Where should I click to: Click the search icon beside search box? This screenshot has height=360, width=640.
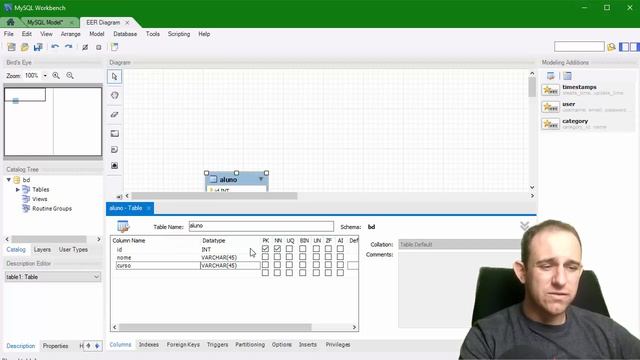tap(611, 47)
